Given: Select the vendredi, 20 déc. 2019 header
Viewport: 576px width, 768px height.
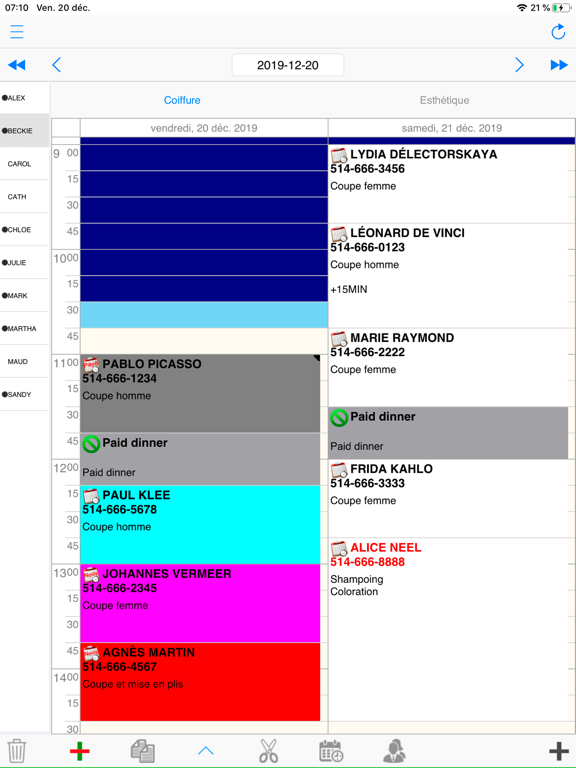Looking at the screenshot, I should click(x=204, y=128).
